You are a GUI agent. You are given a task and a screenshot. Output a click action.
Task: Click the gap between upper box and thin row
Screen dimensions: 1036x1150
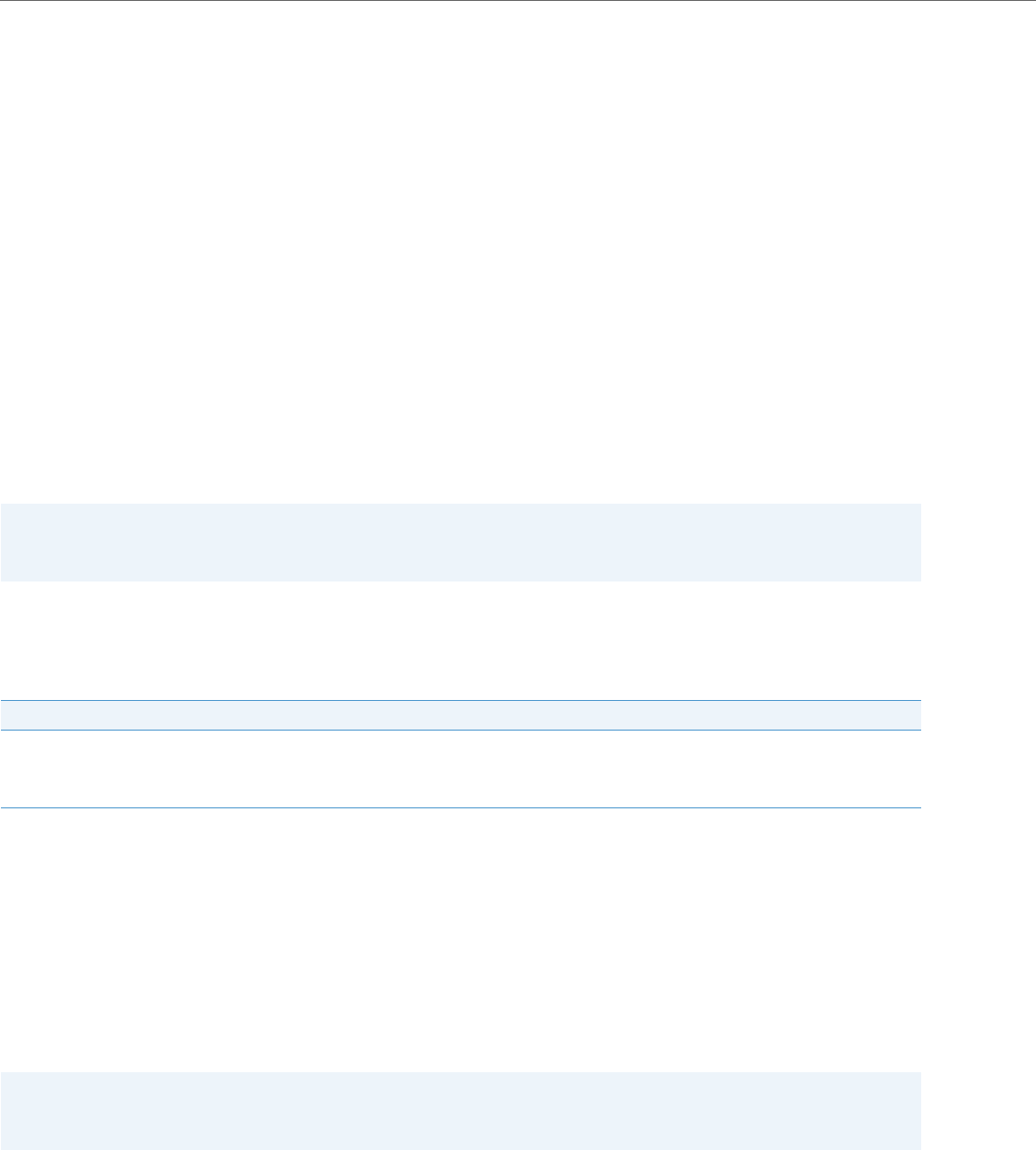tap(461, 640)
